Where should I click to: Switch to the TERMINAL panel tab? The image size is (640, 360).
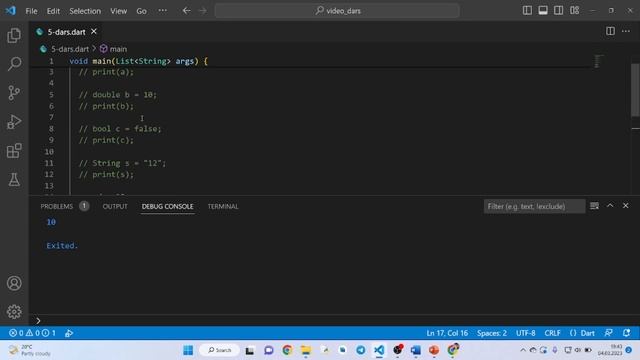point(223,207)
